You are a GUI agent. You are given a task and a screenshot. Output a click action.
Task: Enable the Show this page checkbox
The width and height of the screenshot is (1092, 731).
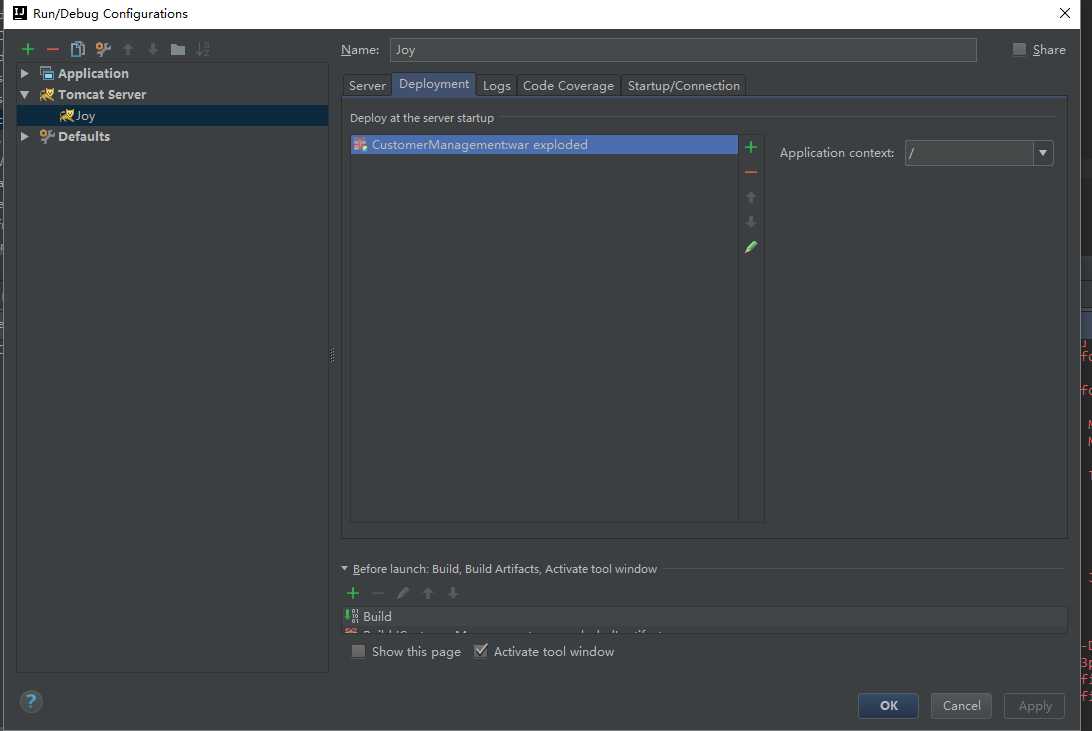tap(358, 651)
